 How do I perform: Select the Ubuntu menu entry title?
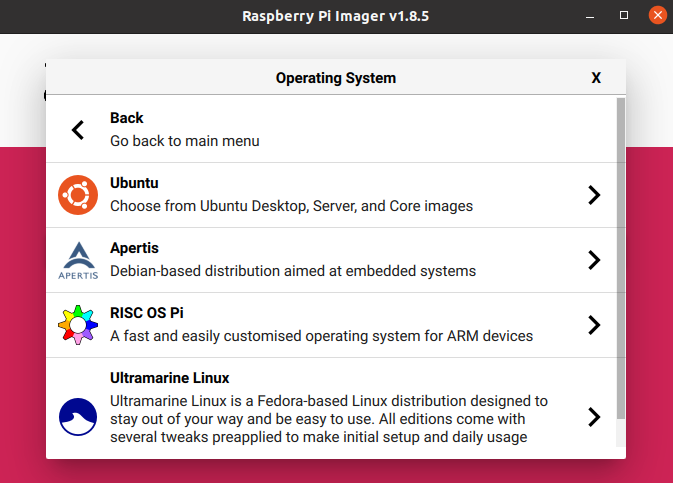[134, 183]
